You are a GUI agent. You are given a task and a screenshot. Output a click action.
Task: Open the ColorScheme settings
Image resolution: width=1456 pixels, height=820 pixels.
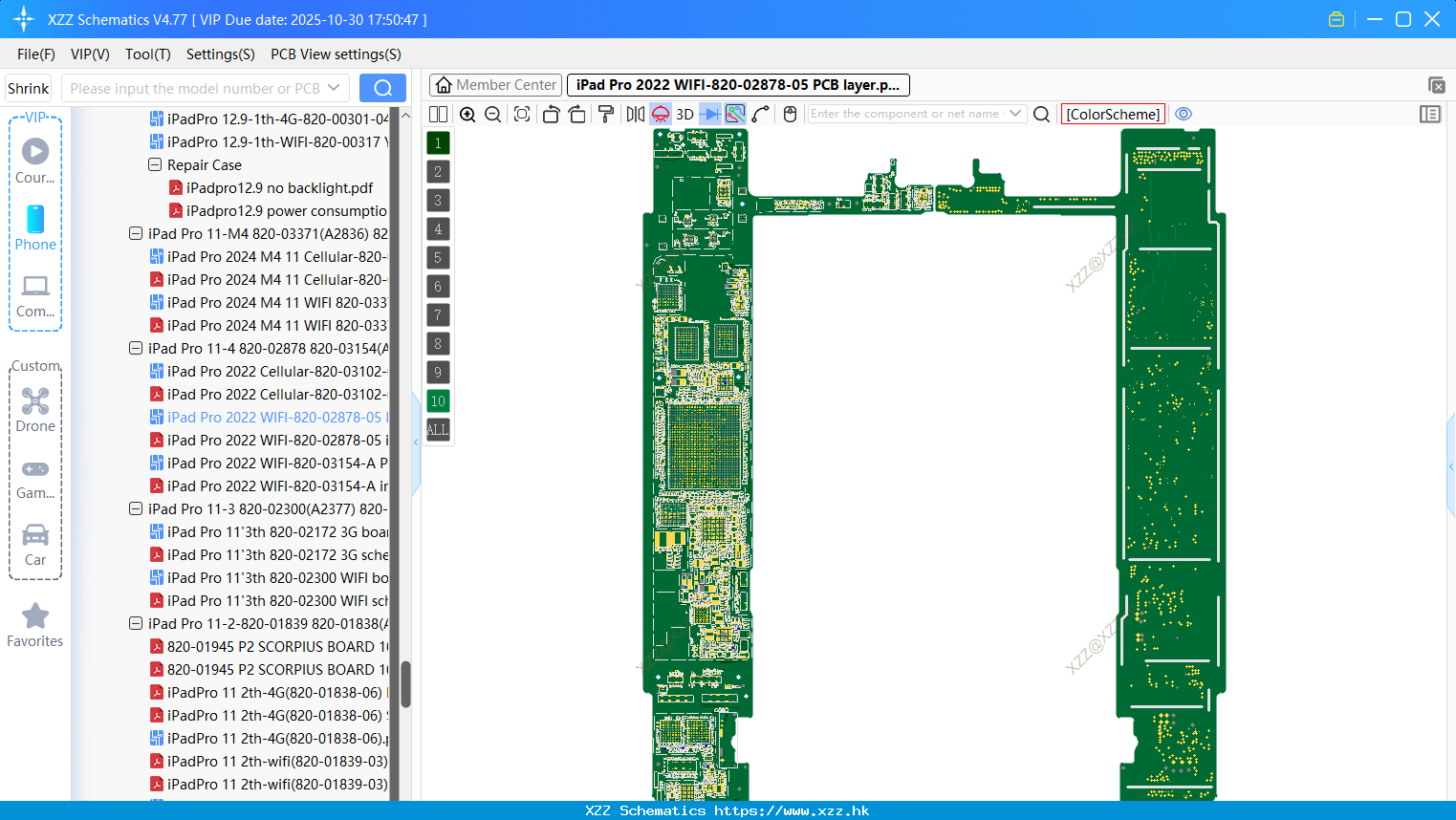tap(1113, 114)
